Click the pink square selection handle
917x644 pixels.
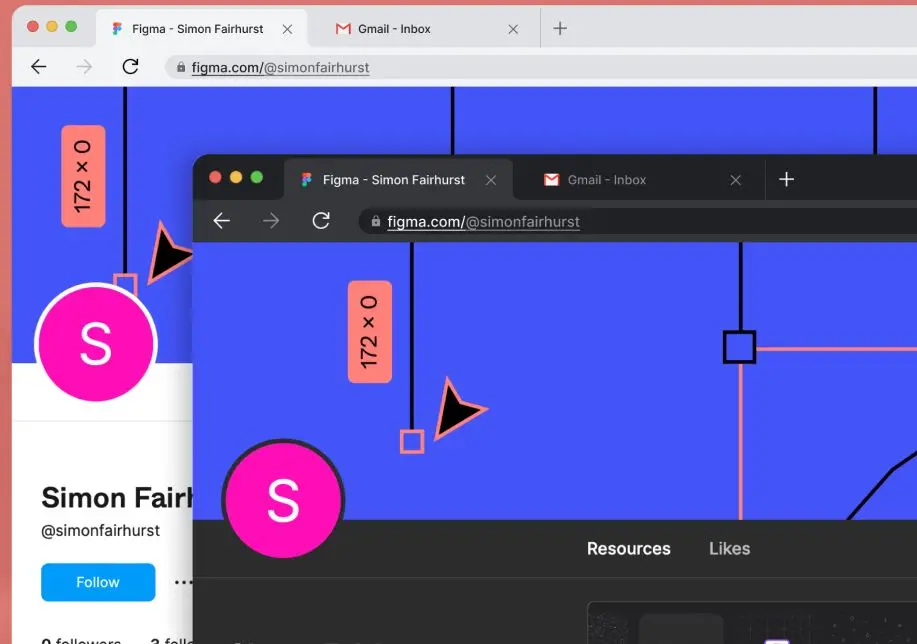click(412, 441)
